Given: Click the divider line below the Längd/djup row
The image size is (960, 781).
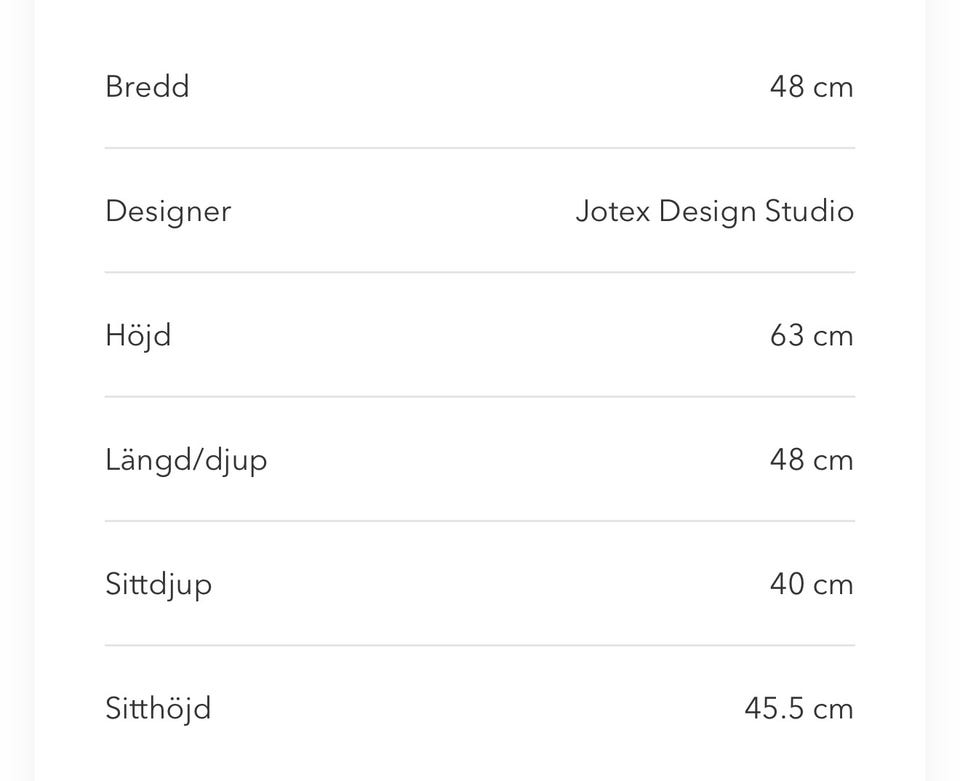Looking at the screenshot, I should [x=480, y=521].
